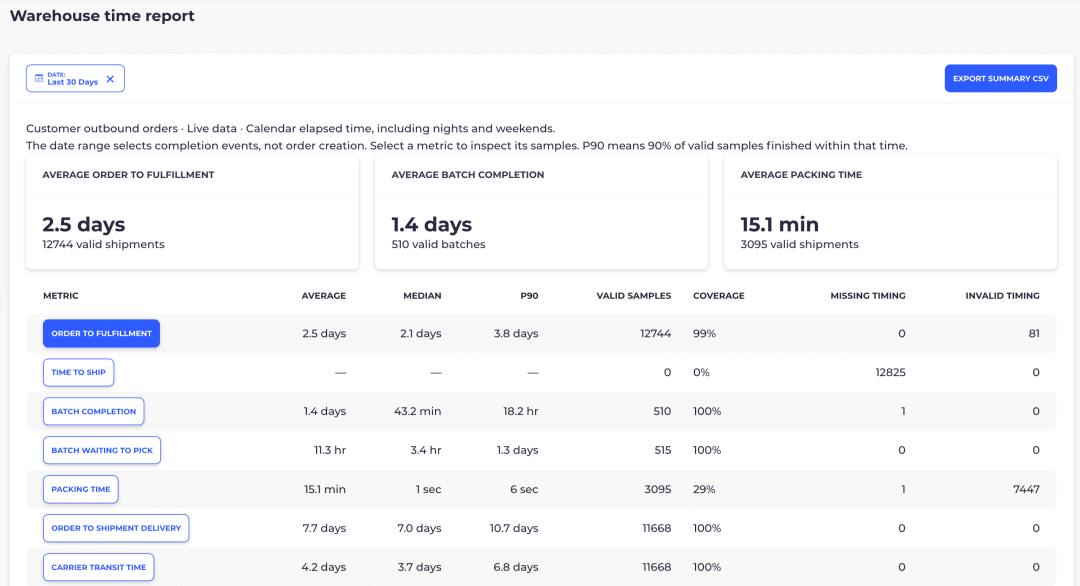Click the 3.4 hr median value

pyautogui.click(x=426, y=450)
